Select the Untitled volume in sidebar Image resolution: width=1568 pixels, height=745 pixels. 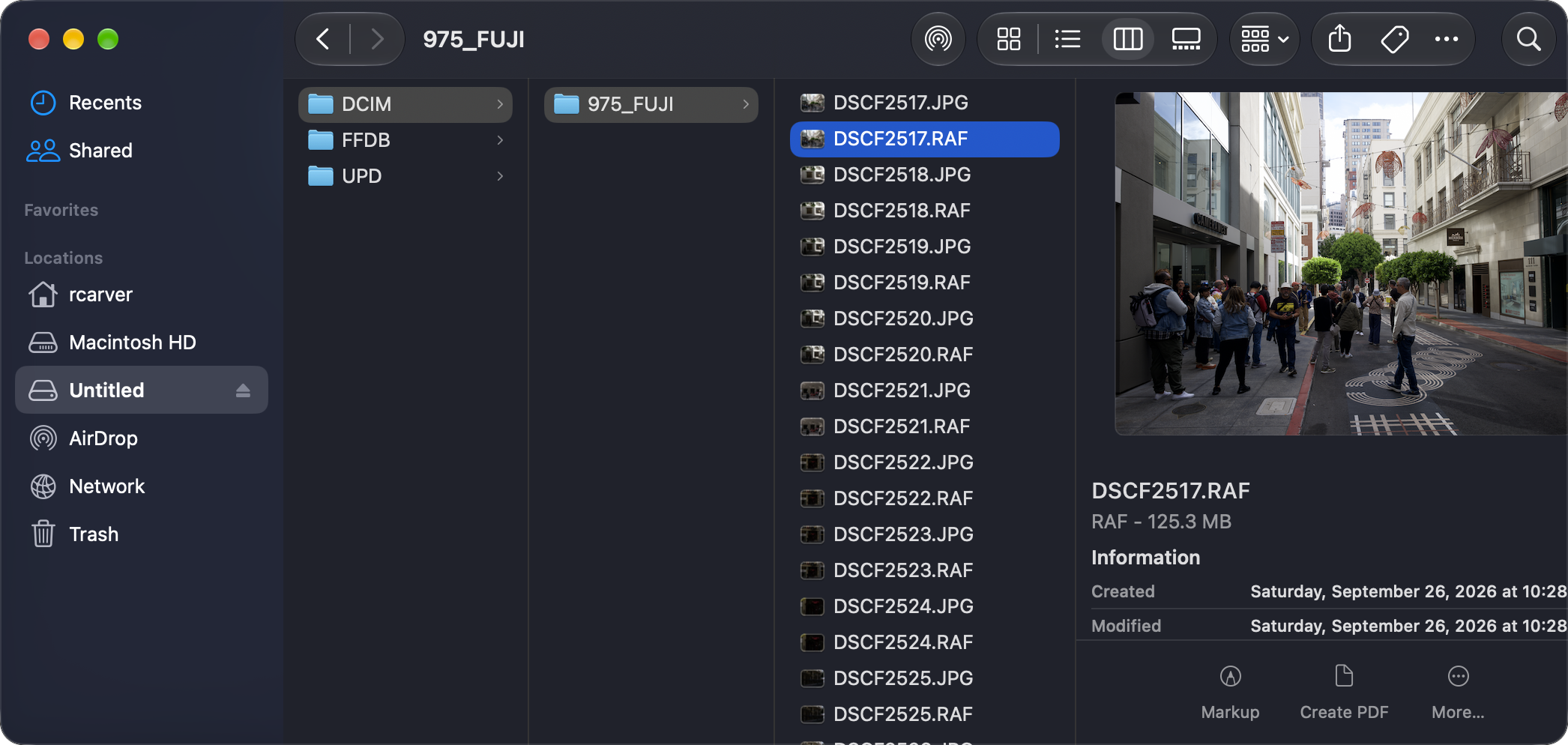point(142,390)
